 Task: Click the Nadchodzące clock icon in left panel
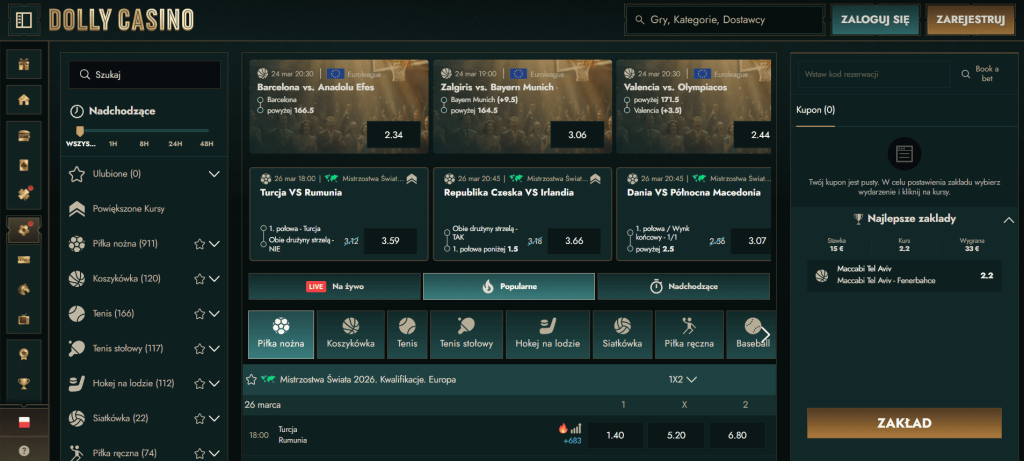(76, 111)
